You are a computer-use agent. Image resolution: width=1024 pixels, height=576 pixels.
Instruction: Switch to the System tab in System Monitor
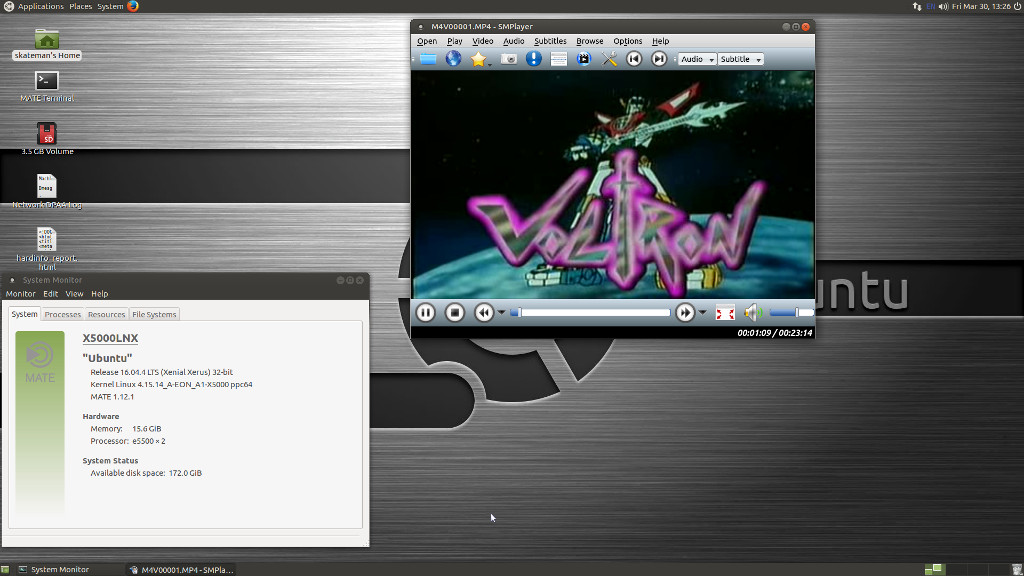(x=25, y=314)
